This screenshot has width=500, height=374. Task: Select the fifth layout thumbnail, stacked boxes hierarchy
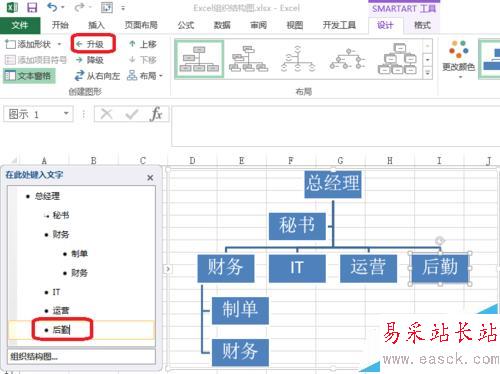tap(397, 59)
